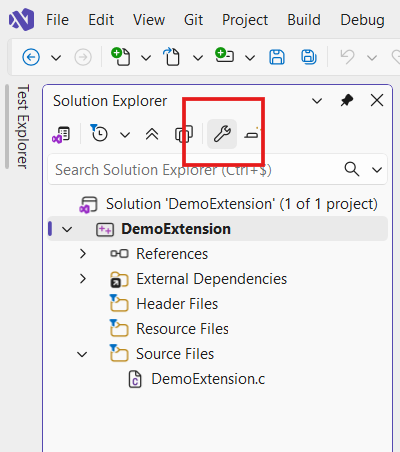
Task: Click the External Dependencies folder icon
Action: (x=119, y=279)
